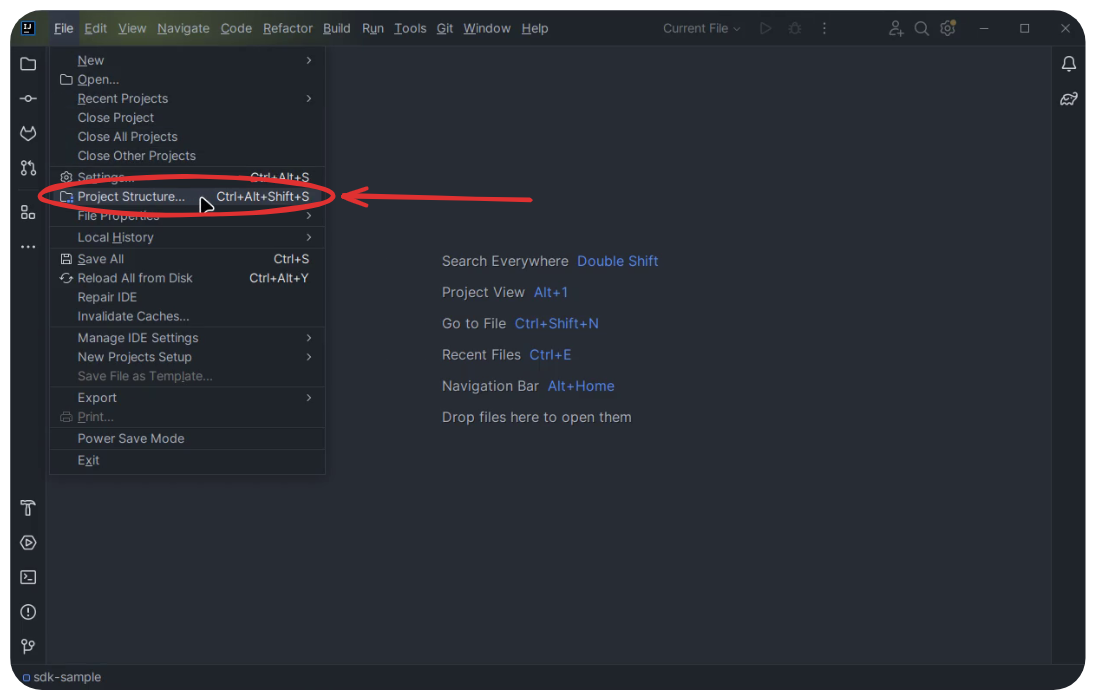Open the GitLab cat-face sidebar icon

tap(28, 133)
